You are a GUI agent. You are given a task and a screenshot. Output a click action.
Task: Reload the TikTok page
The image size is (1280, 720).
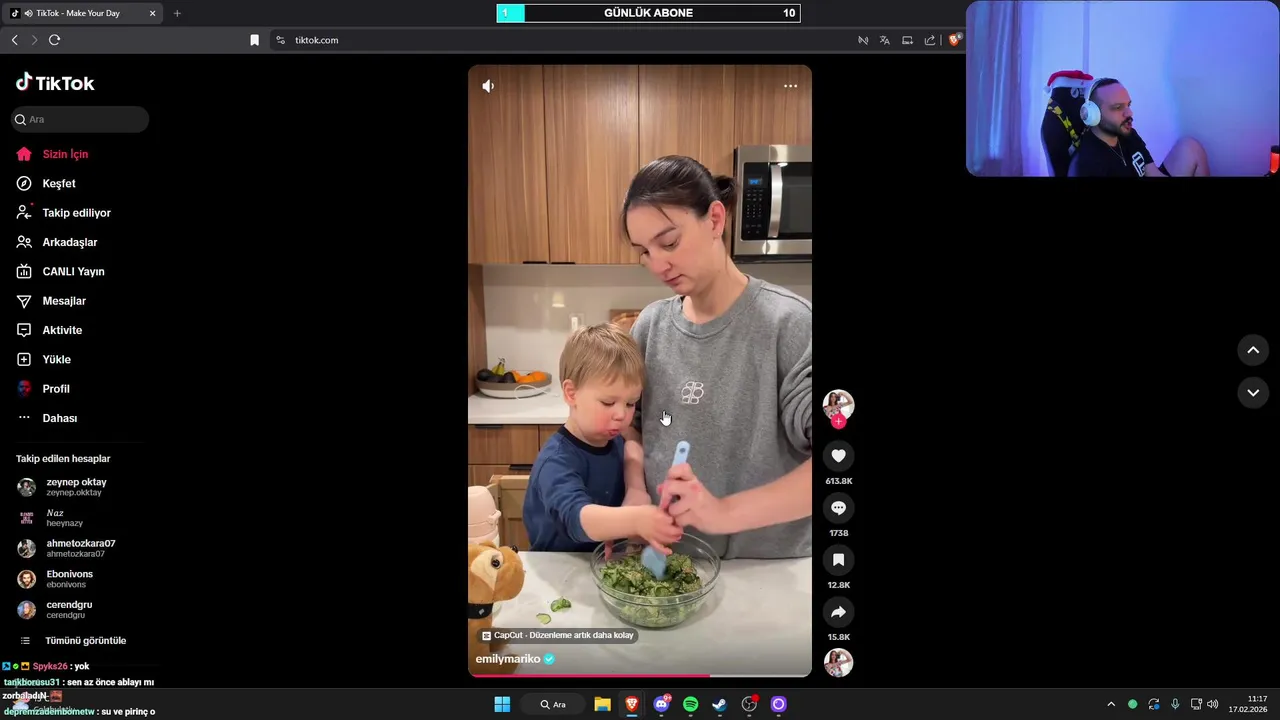point(55,40)
